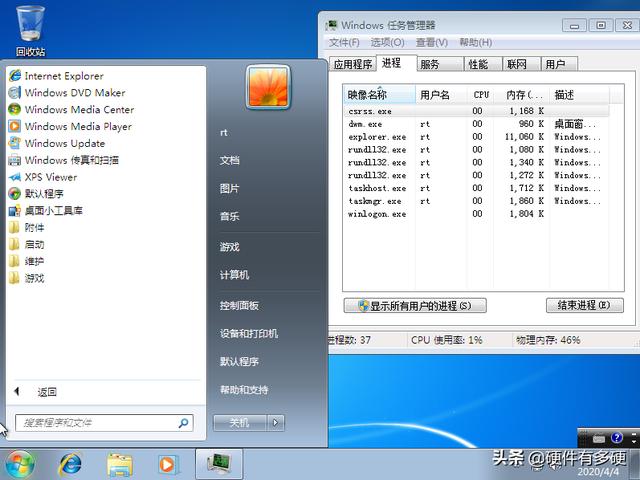Screen dimensions: 640x480
Task: Open Windows Update
Action: 57,143
